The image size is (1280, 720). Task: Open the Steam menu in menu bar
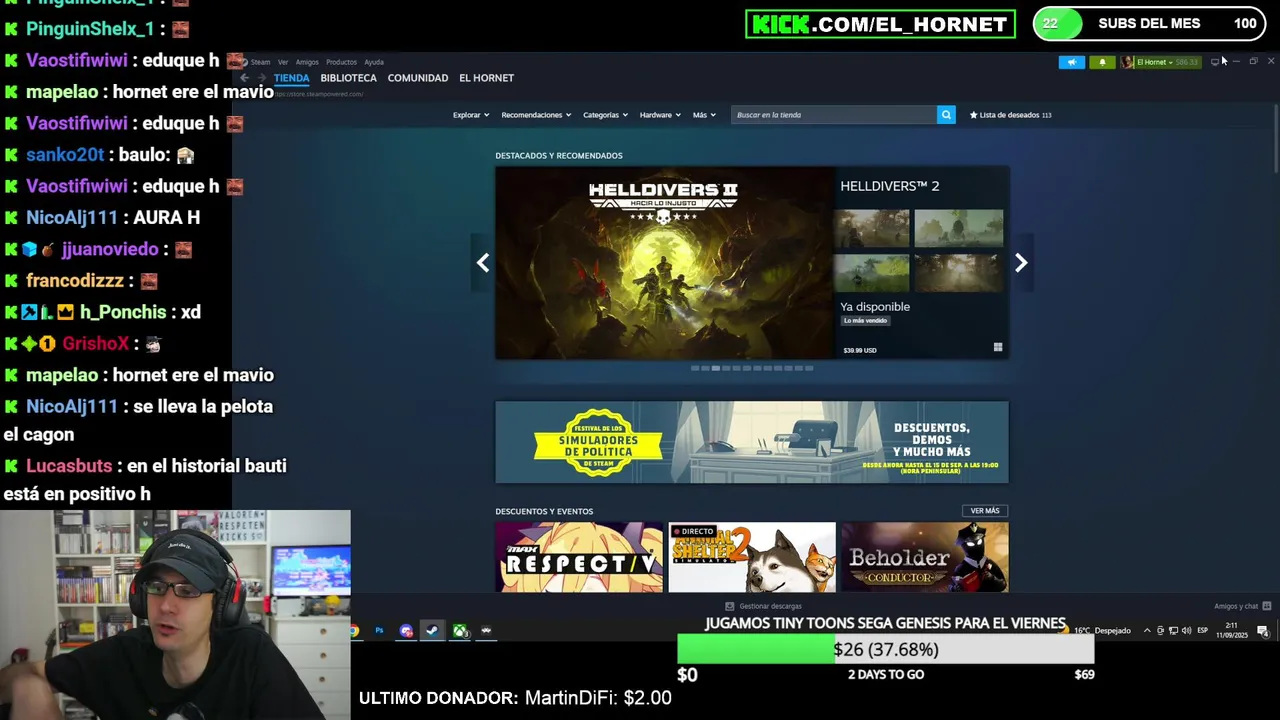point(261,62)
